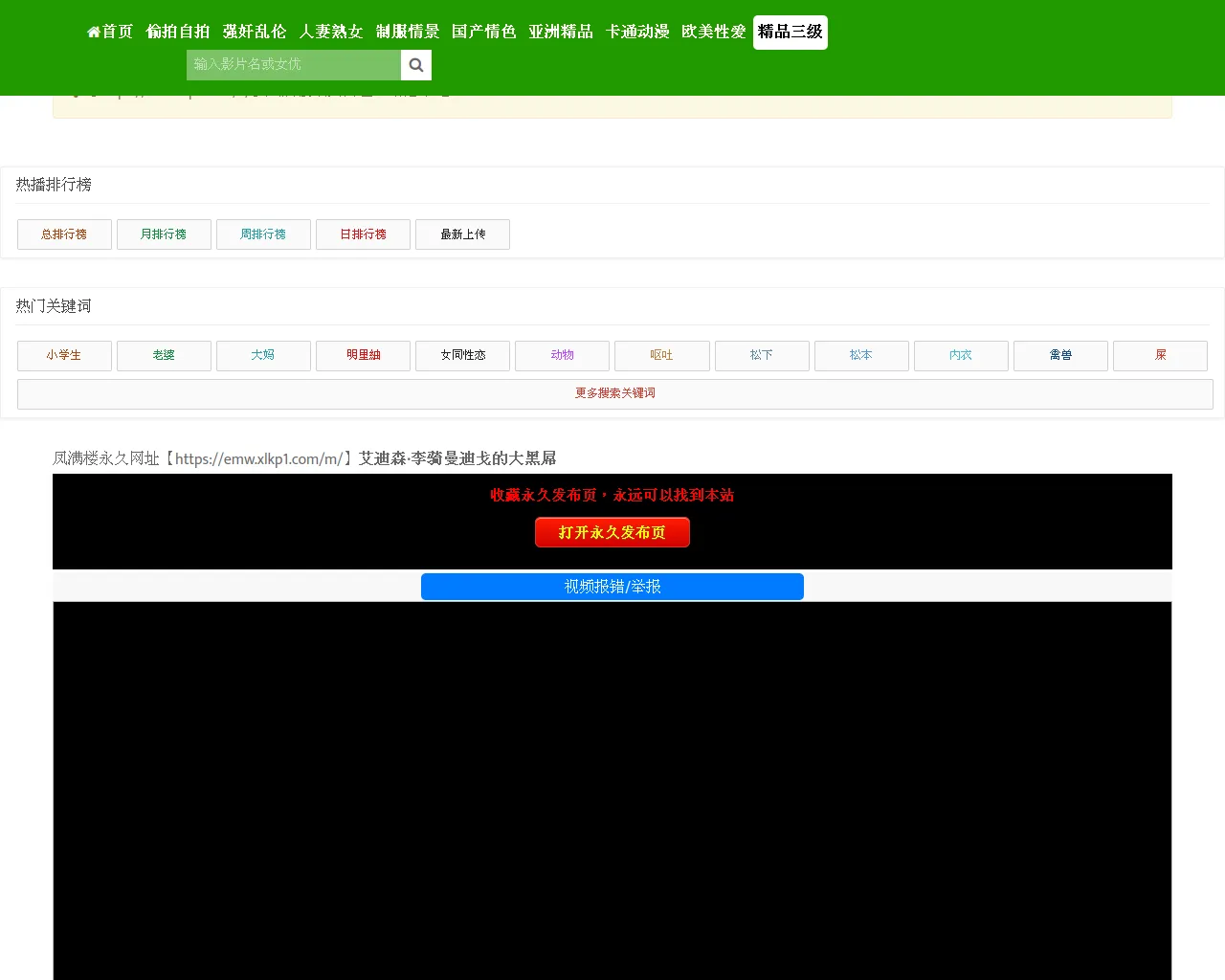Show the 周排行榜 ranking

click(263, 234)
